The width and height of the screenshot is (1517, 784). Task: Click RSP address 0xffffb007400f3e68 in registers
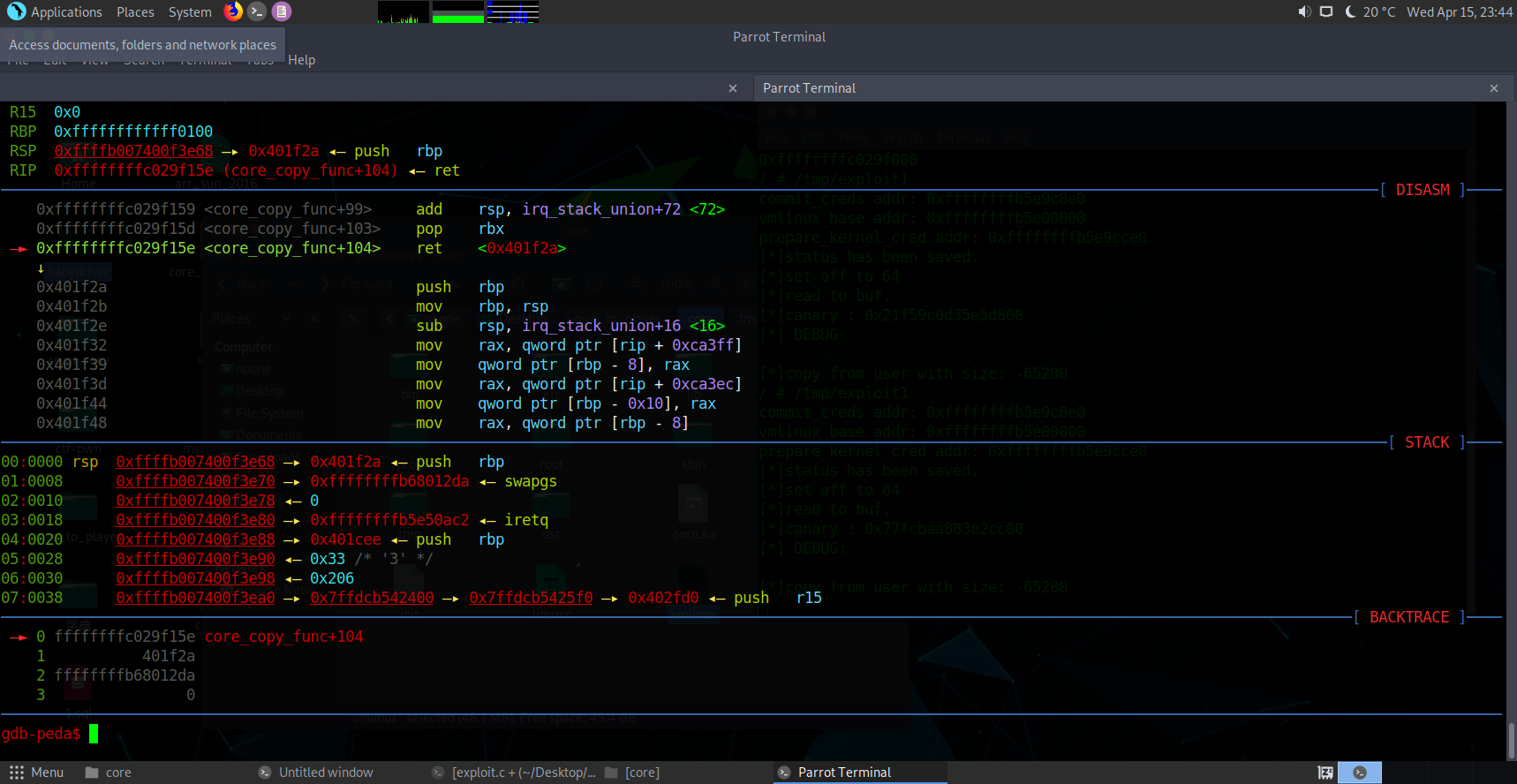(133, 151)
